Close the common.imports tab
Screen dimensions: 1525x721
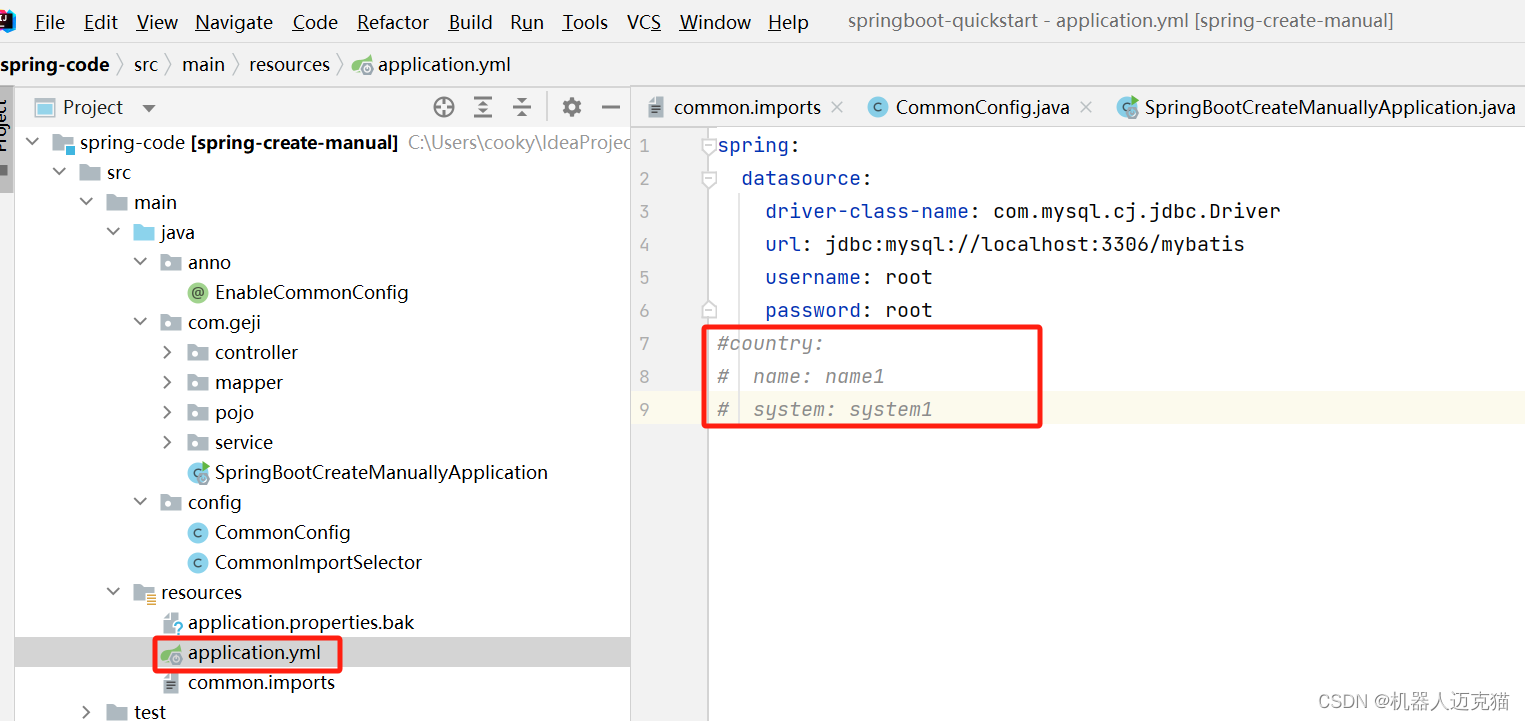[836, 107]
